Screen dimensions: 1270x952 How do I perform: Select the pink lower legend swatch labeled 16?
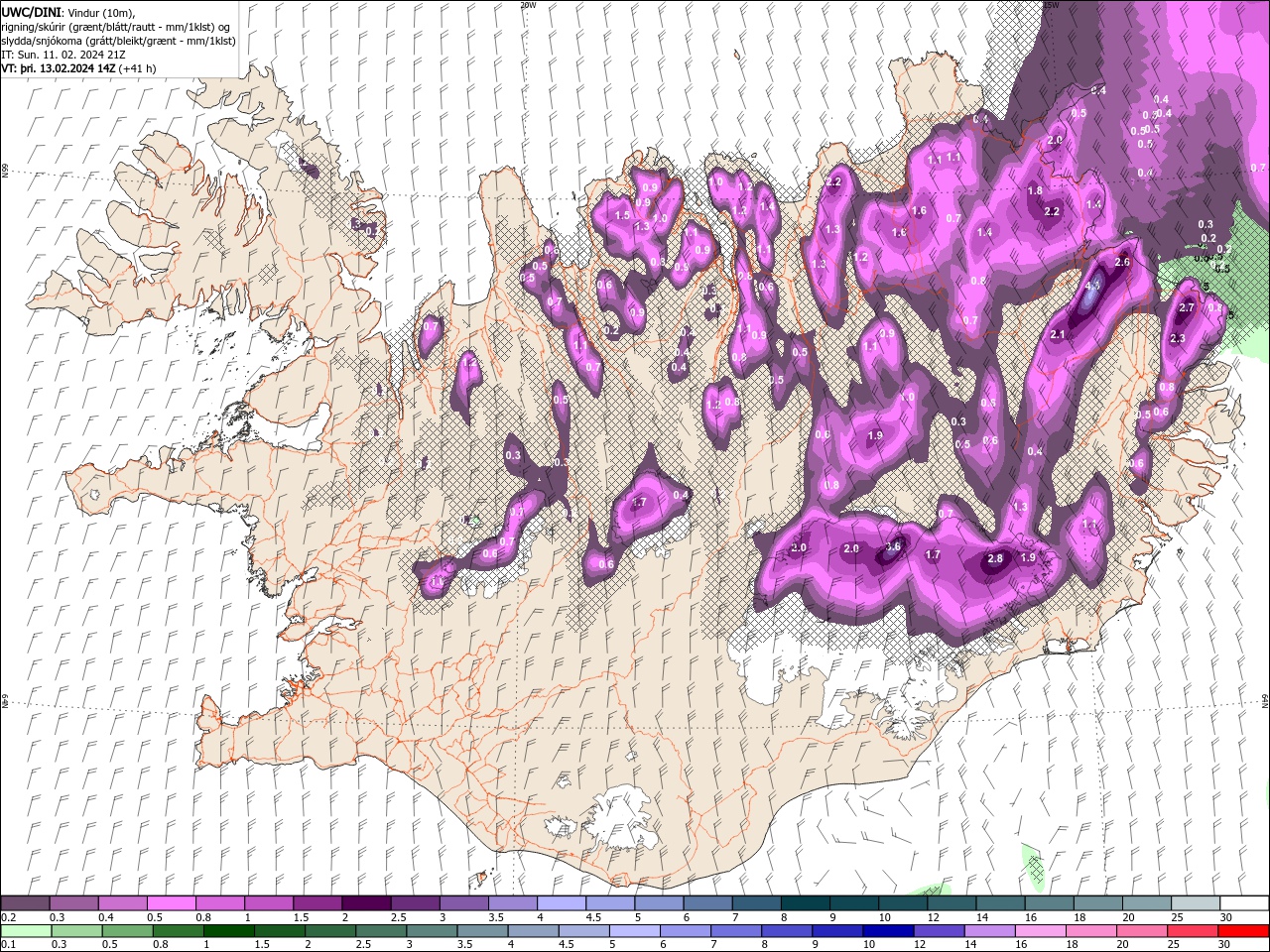click(1041, 931)
